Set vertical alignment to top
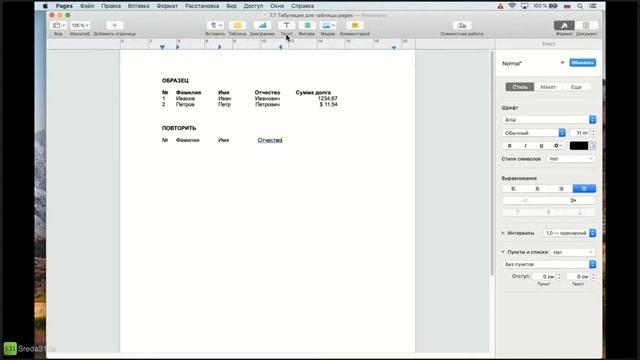This screenshot has width=640, height=360. click(x=518, y=212)
